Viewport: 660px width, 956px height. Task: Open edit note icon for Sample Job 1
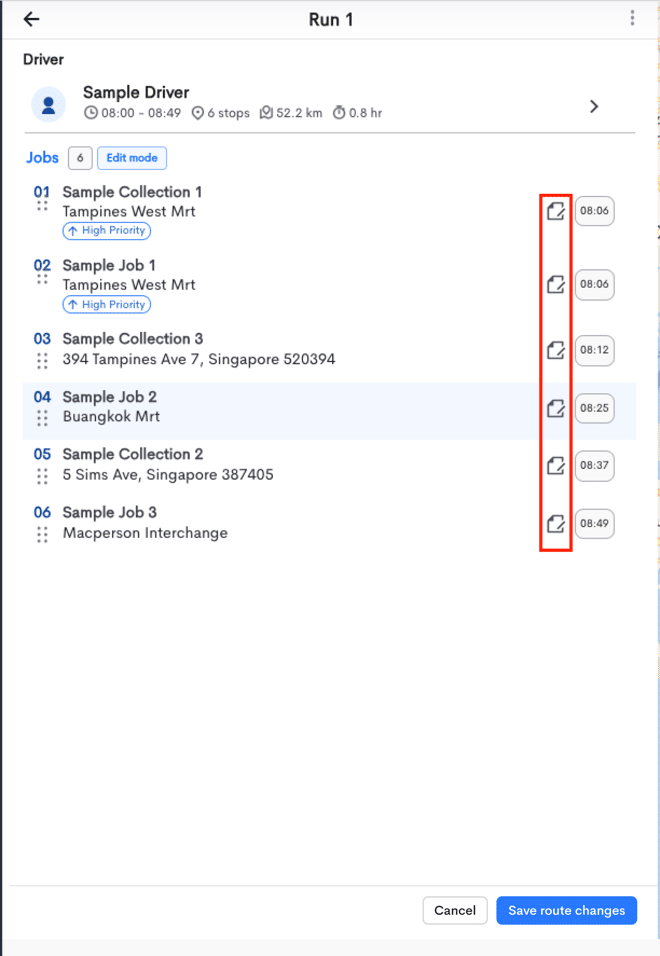(x=555, y=284)
